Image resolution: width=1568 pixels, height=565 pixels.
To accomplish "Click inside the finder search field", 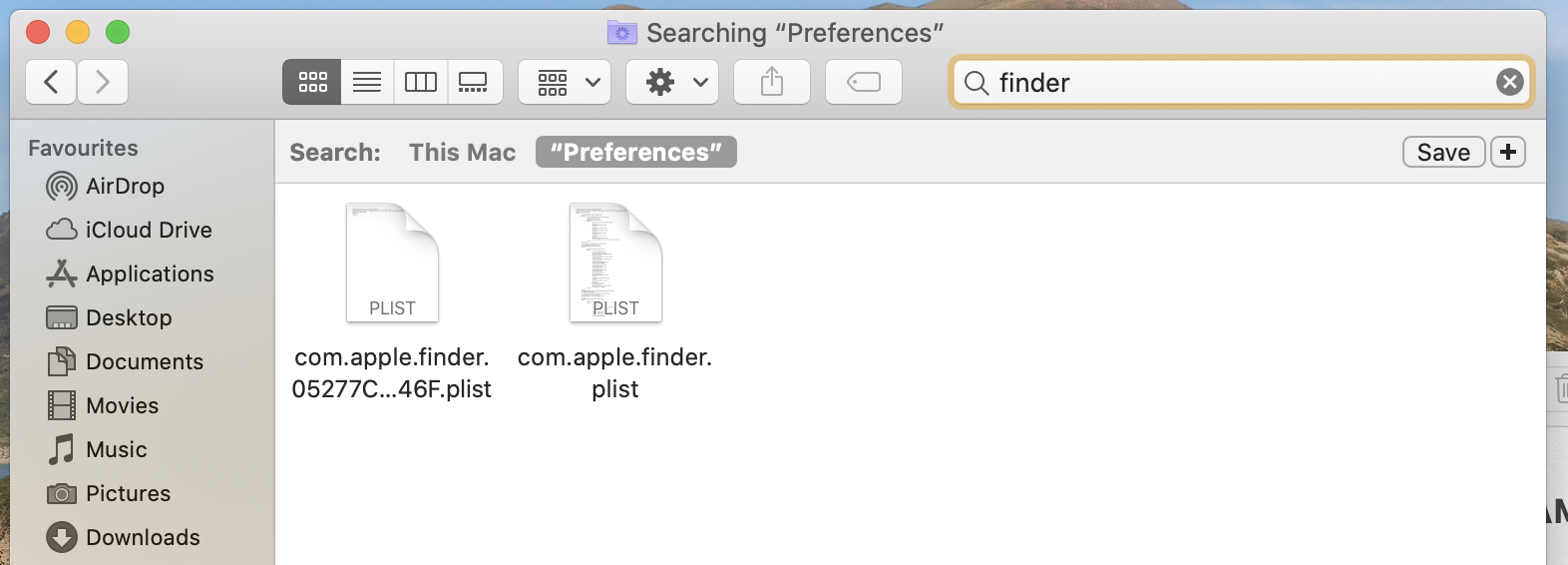I will 1237,82.
